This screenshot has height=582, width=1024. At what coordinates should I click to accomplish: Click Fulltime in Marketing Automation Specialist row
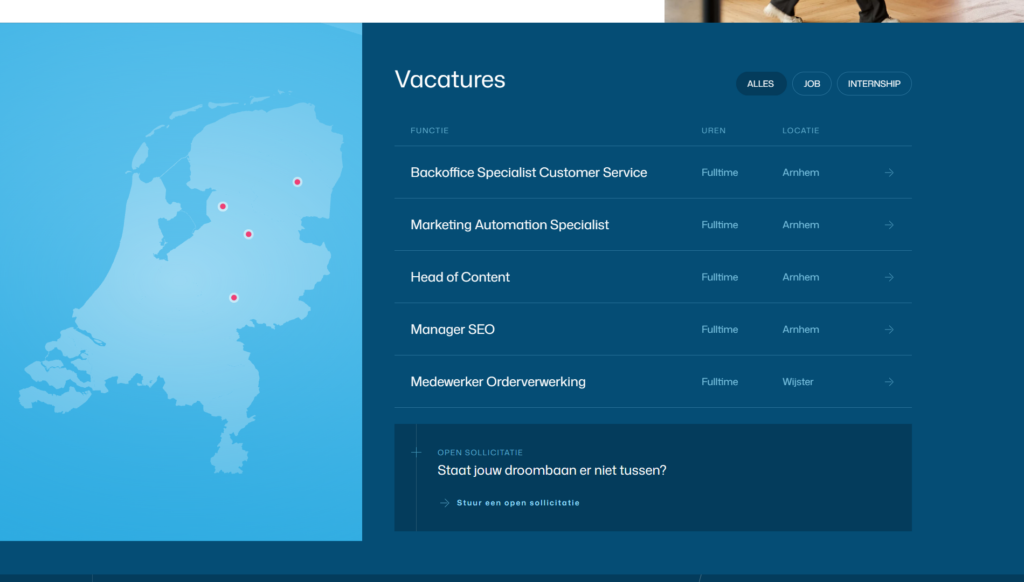pyautogui.click(x=720, y=225)
